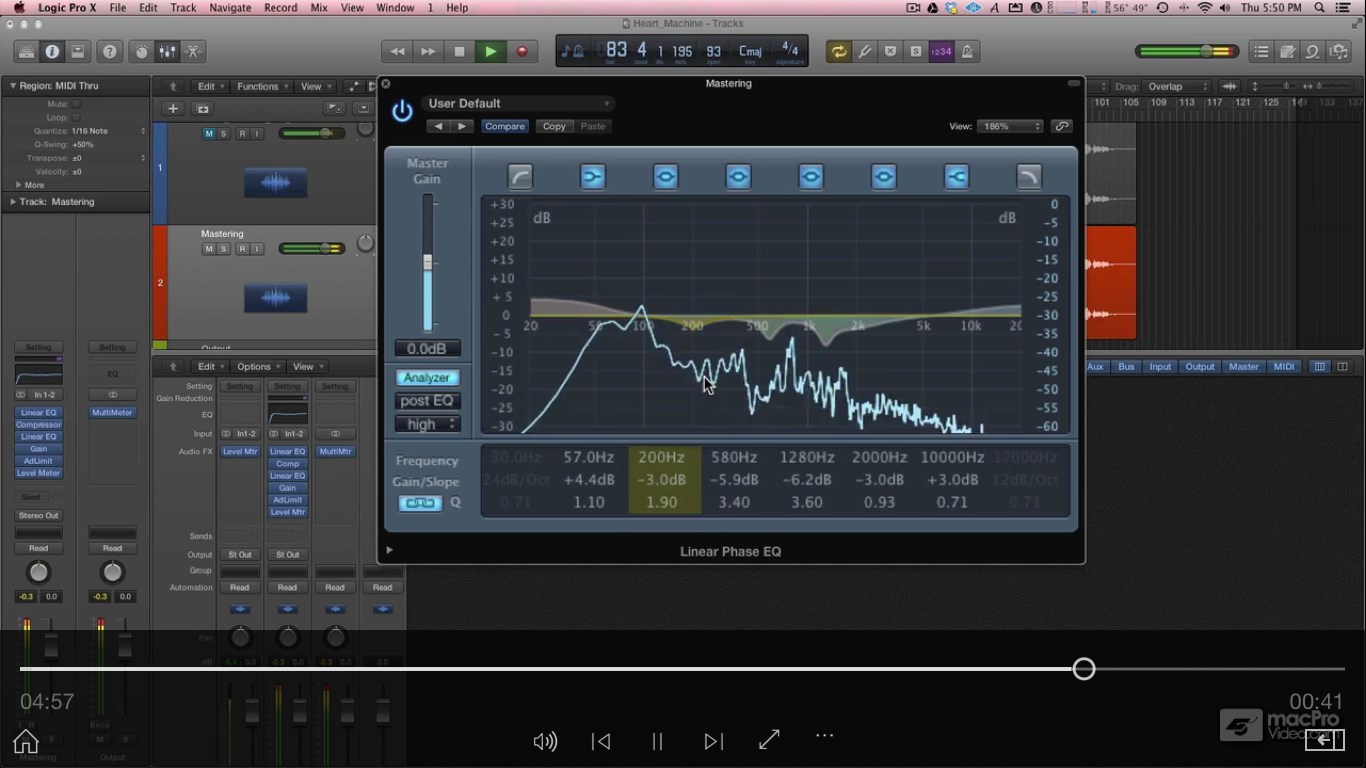Click the green Play button

490,52
